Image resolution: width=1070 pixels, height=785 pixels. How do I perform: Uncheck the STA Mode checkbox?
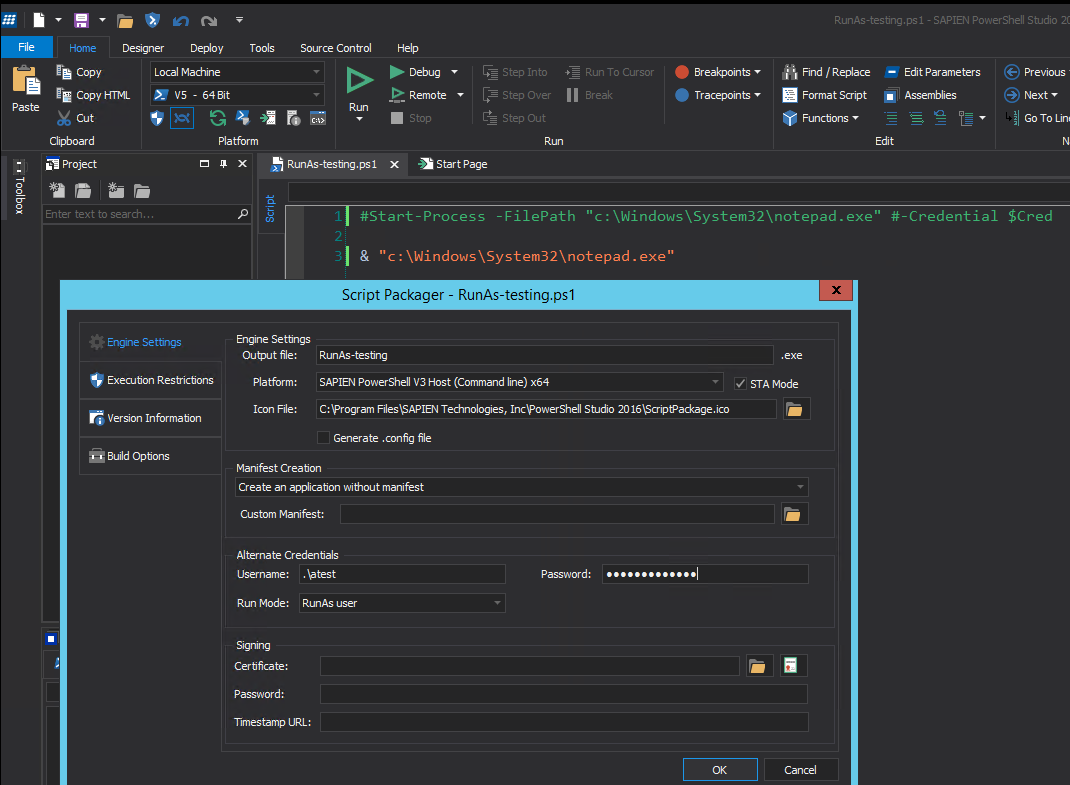pyautogui.click(x=740, y=384)
